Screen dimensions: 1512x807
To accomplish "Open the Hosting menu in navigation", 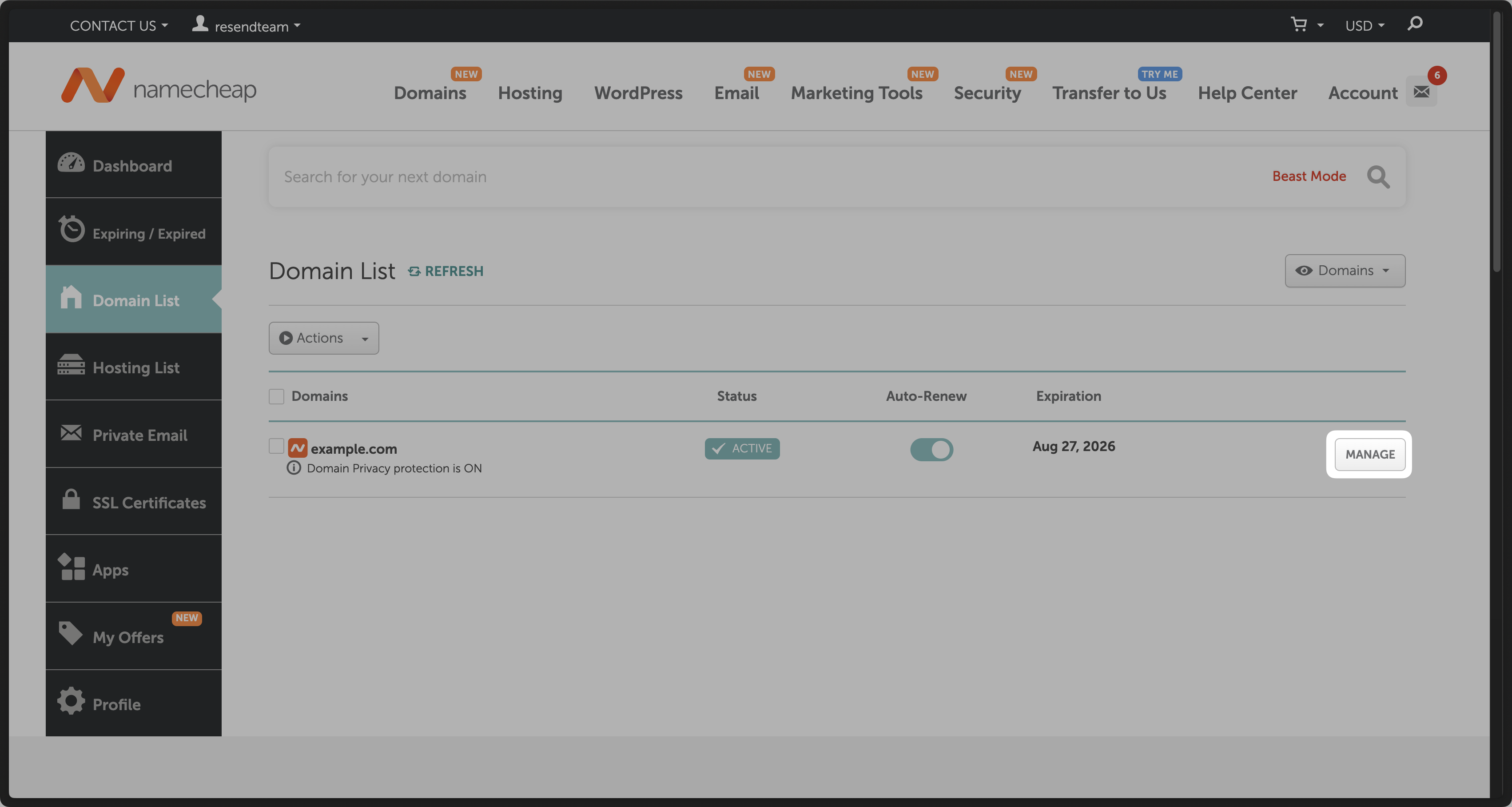I will pos(529,93).
